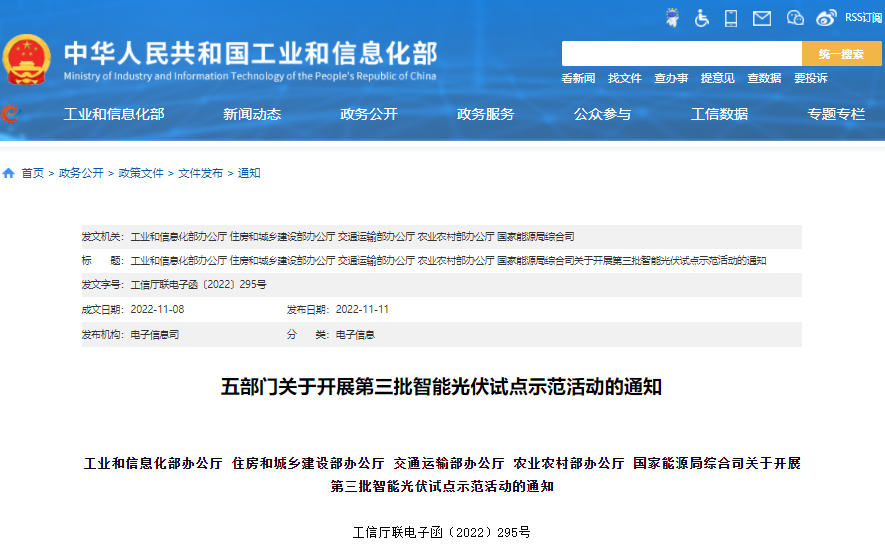This screenshot has height=547, width=885.
Task: Click the national emblem logo
Action: click(27, 60)
